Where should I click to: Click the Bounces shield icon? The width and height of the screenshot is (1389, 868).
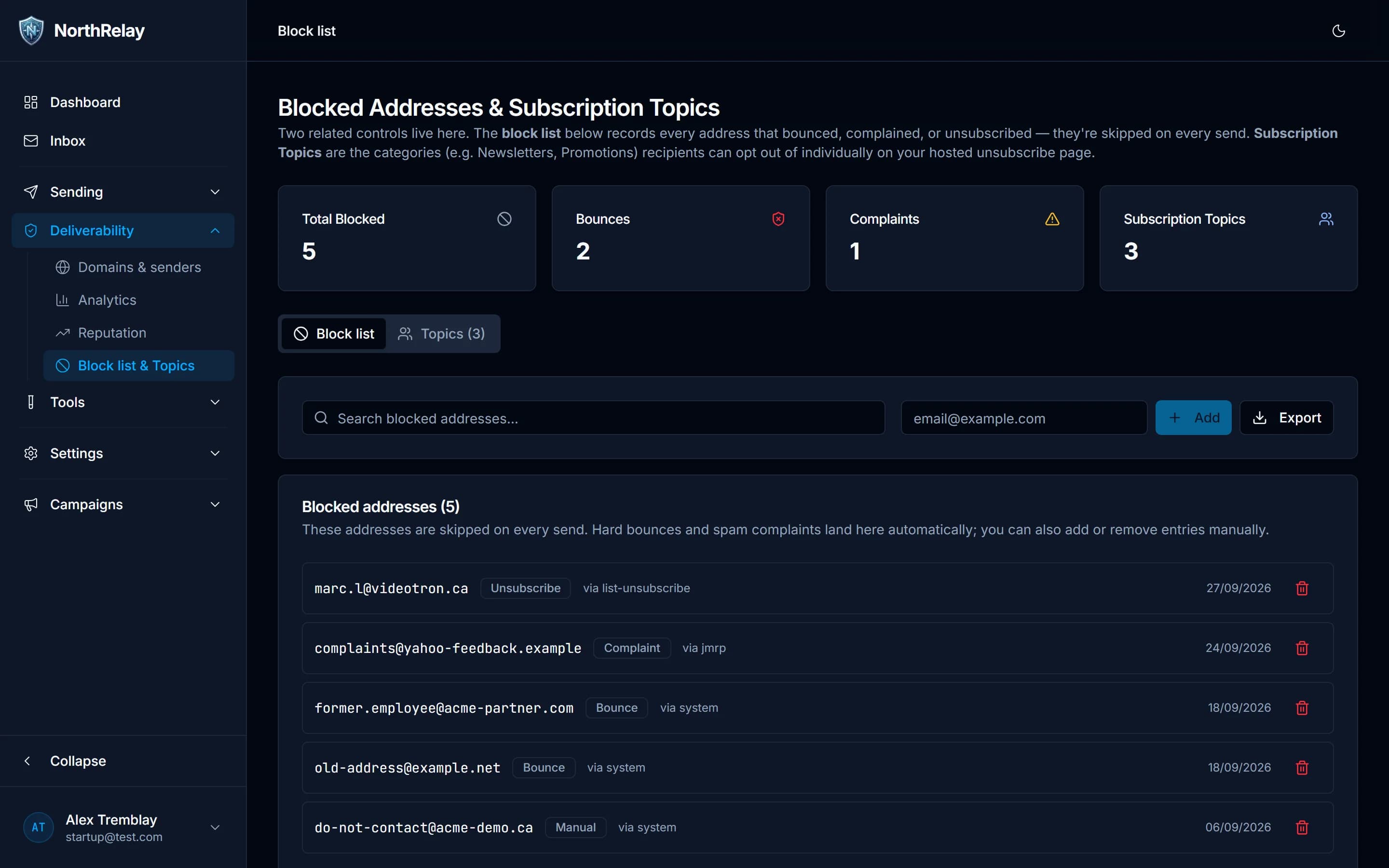tap(778, 219)
